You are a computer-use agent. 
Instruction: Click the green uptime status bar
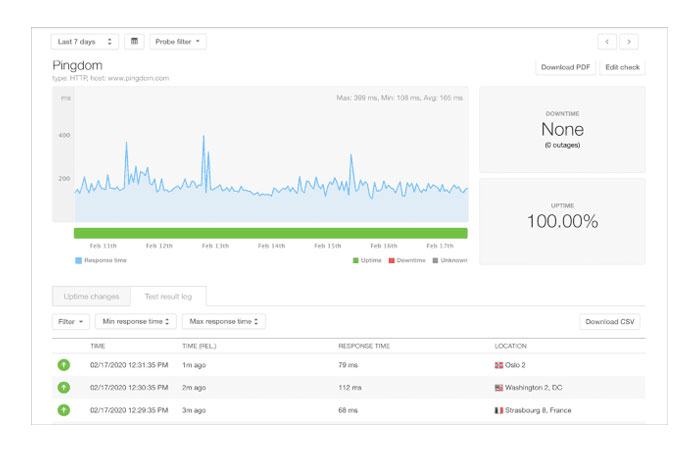point(270,233)
